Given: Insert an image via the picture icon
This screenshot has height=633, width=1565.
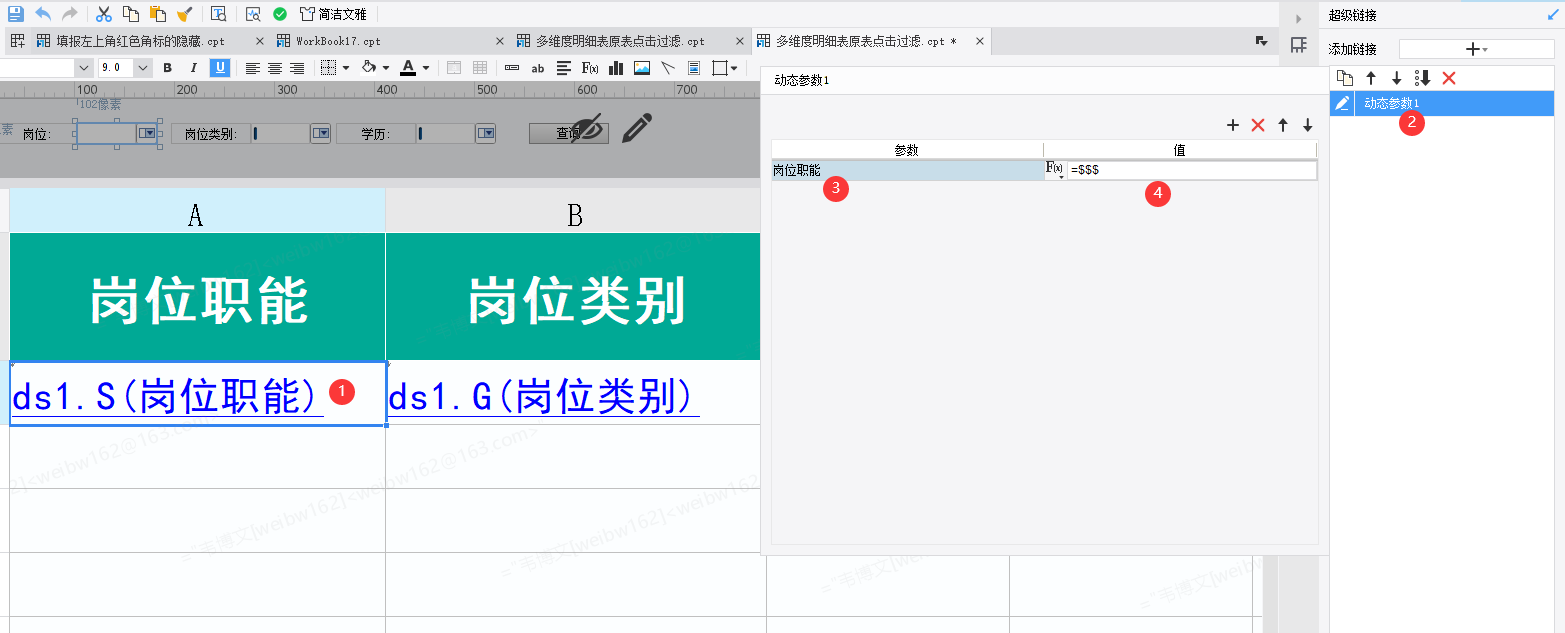Looking at the screenshot, I should [642, 68].
